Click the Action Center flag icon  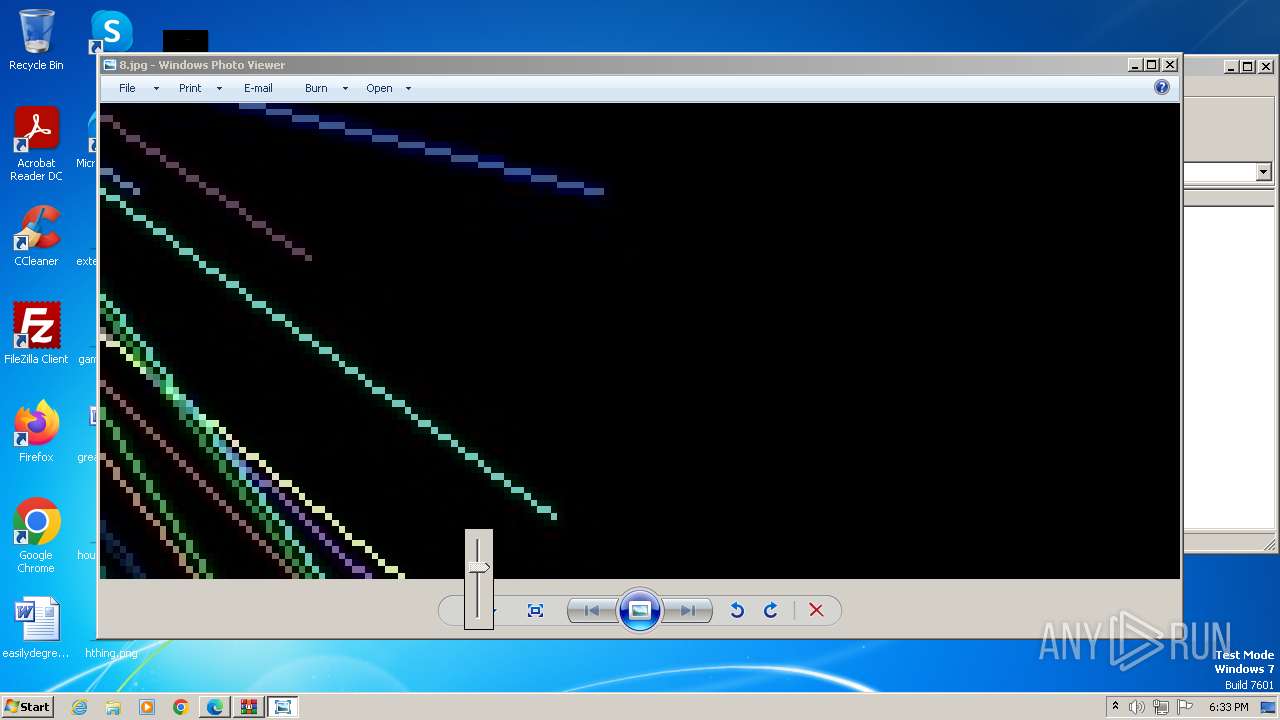tap(1185, 707)
